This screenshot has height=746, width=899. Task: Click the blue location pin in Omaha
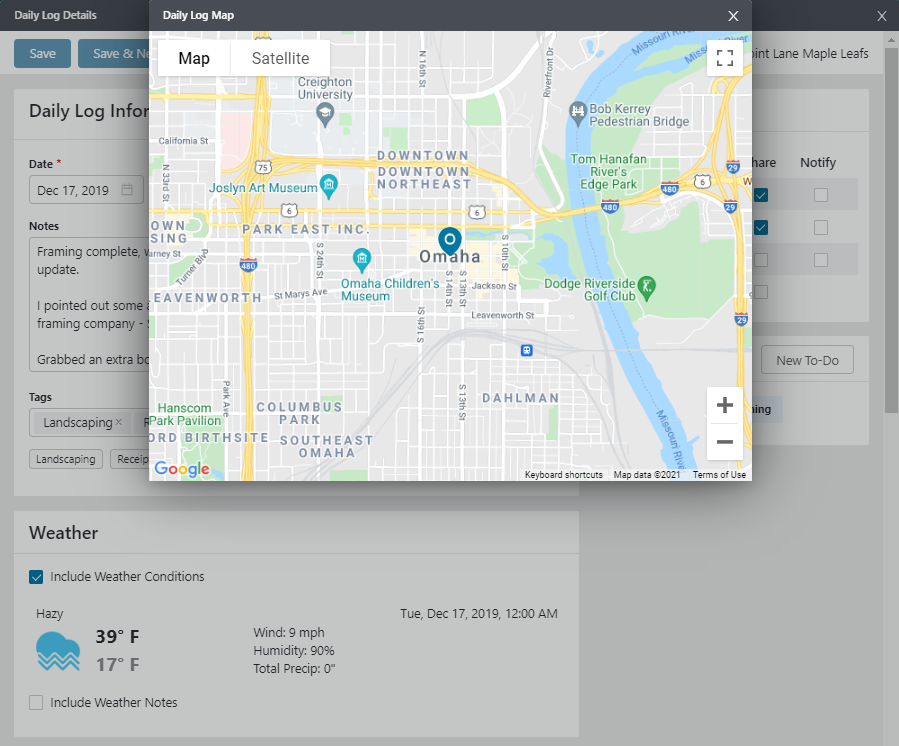pos(450,239)
